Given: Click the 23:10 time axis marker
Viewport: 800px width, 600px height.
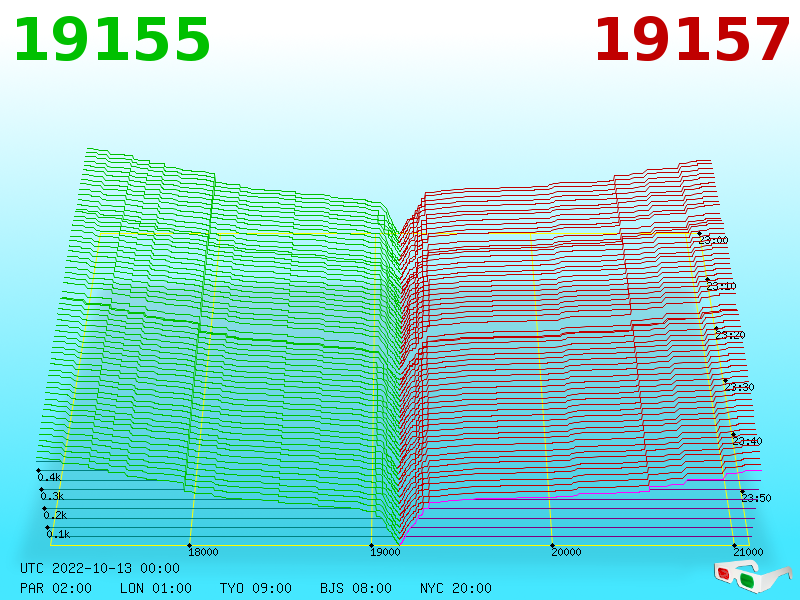Looking at the screenshot, I should [721, 286].
